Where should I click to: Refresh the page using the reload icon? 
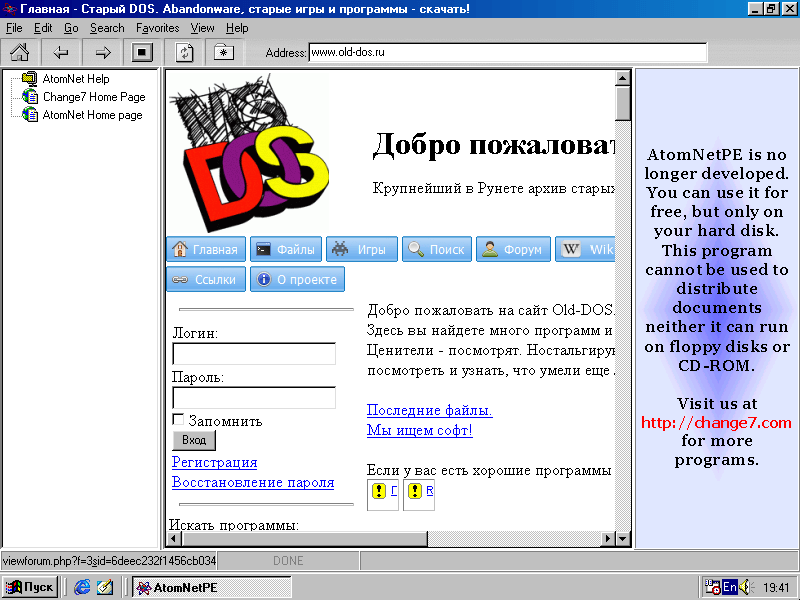click(185, 52)
